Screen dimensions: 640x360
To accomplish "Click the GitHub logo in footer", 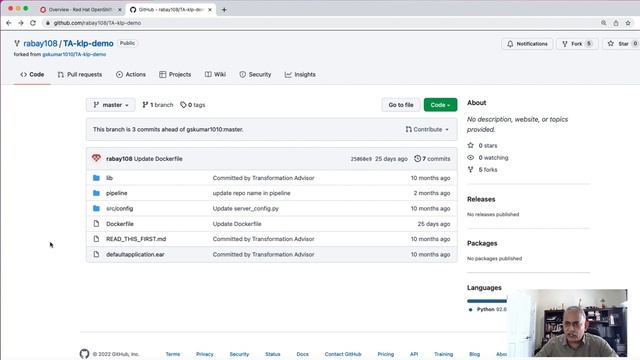I will [x=84, y=354].
